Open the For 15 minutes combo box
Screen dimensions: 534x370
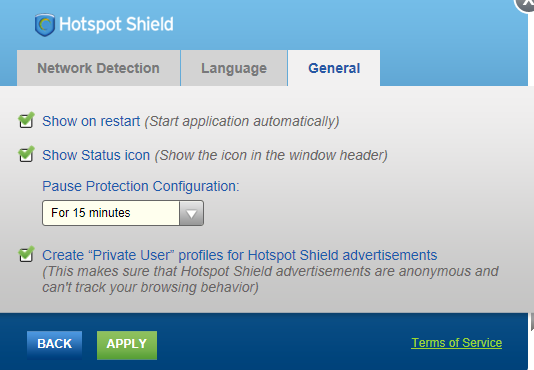coord(123,213)
